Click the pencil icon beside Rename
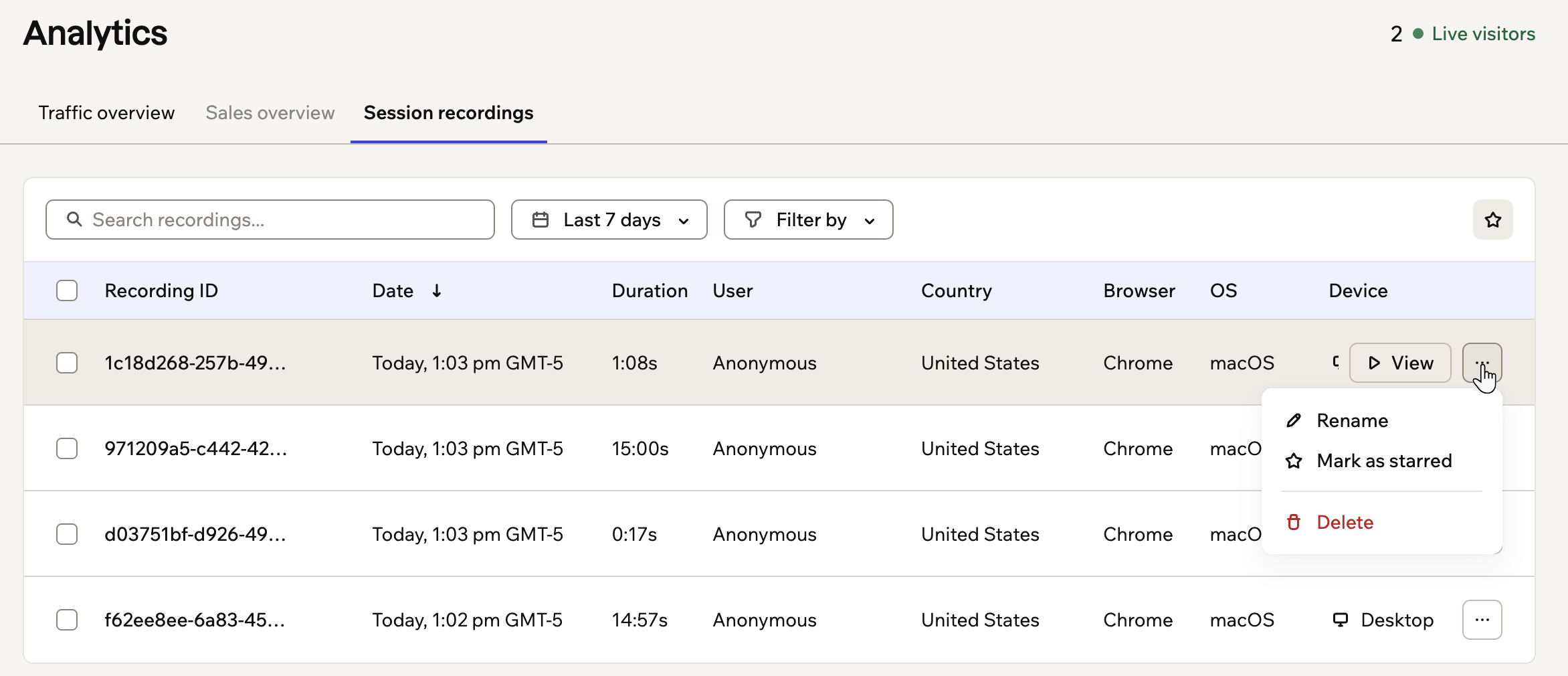Viewport: 1568px width, 676px height. tap(1294, 420)
